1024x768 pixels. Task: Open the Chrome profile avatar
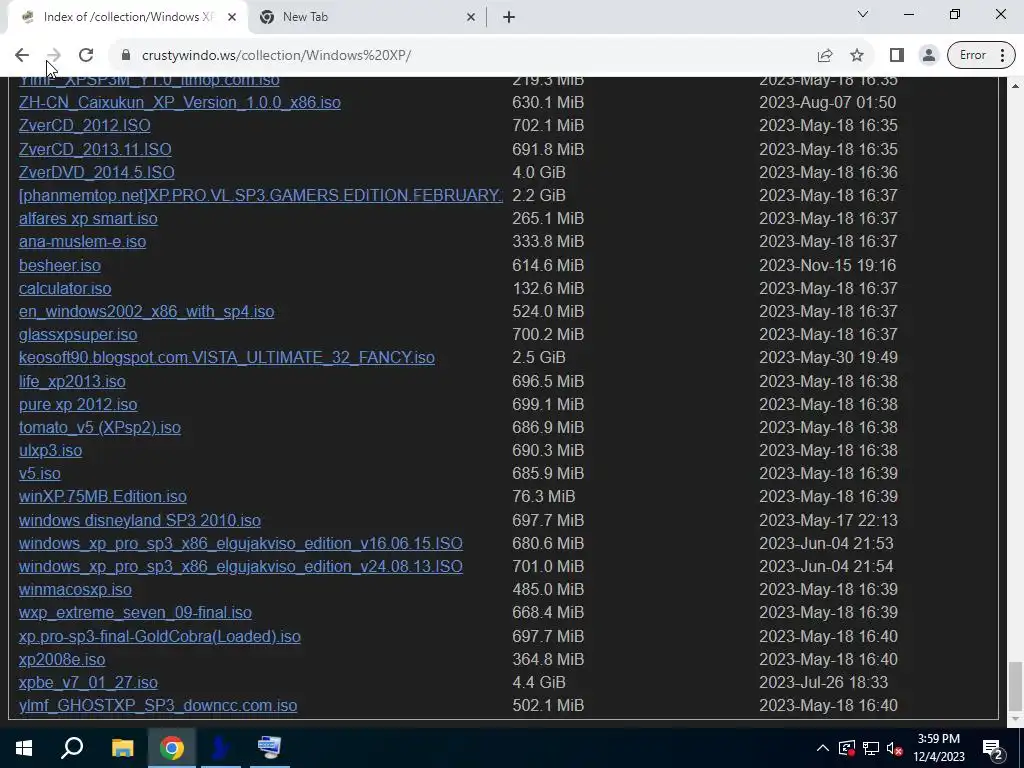pyautogui.click(x=928, y=56)
